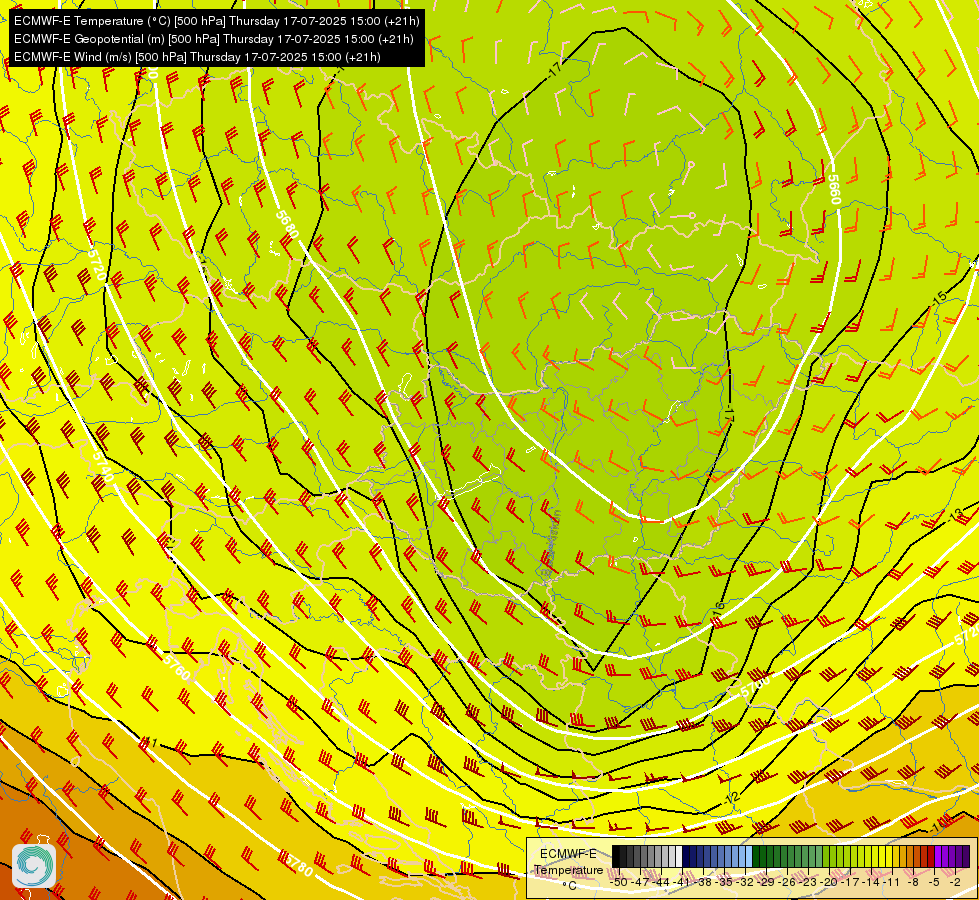Click the near-white swatch just before the navy swatches
Screen dimensions: 979x900
coord(679,856)
